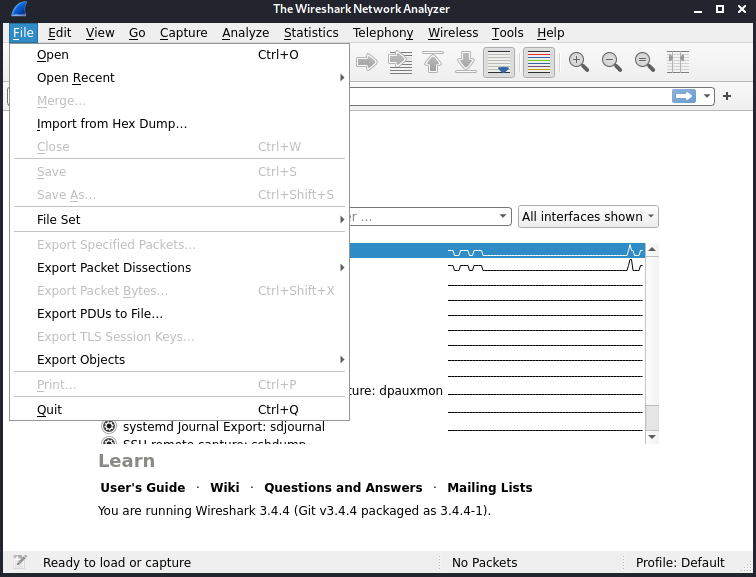Click the zoom out magnifier icon
756x577 pixels.
[611, 62]
